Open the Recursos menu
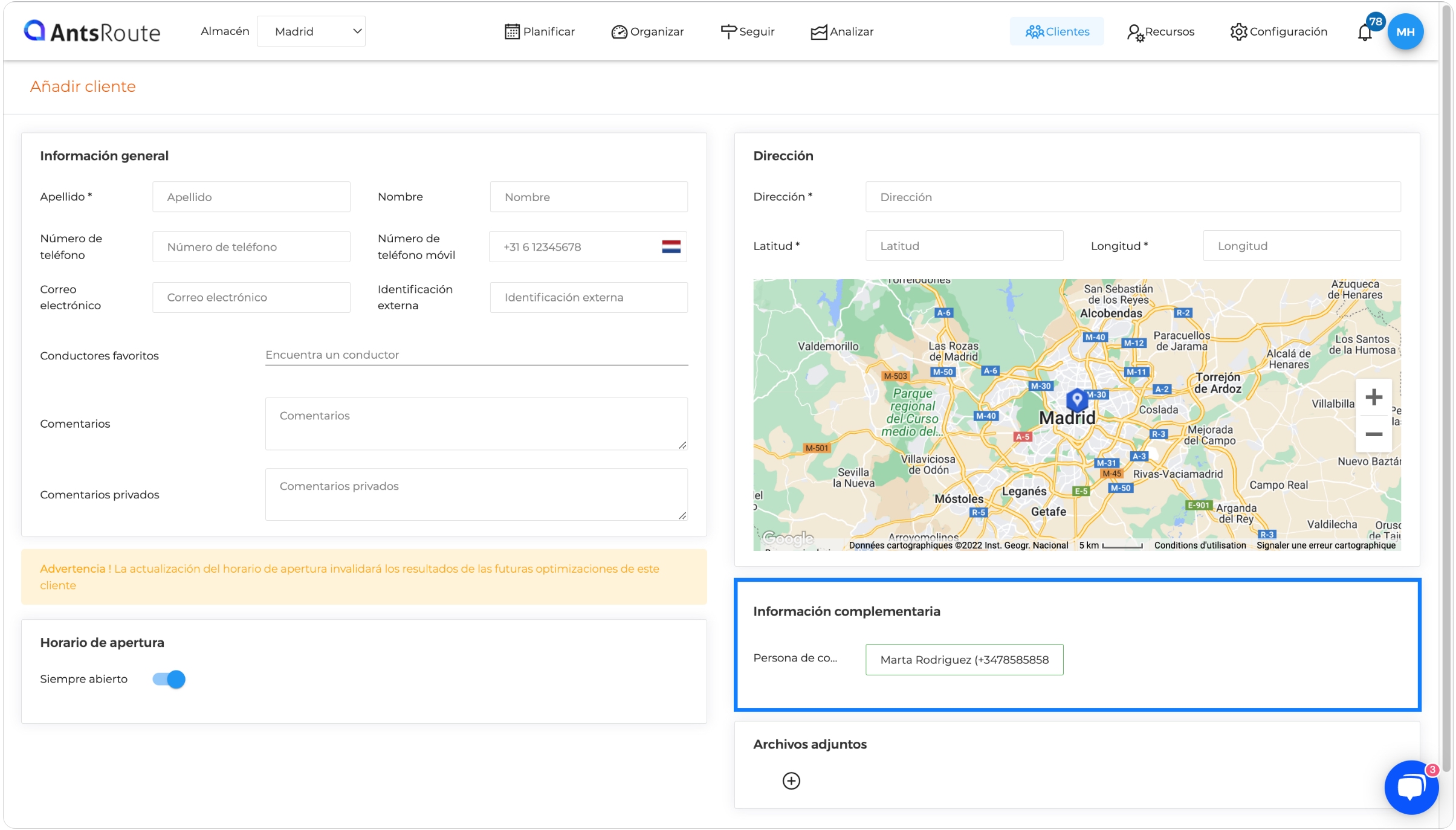The height and width of the screenshot is (830, 1456). pos(1160,31)
